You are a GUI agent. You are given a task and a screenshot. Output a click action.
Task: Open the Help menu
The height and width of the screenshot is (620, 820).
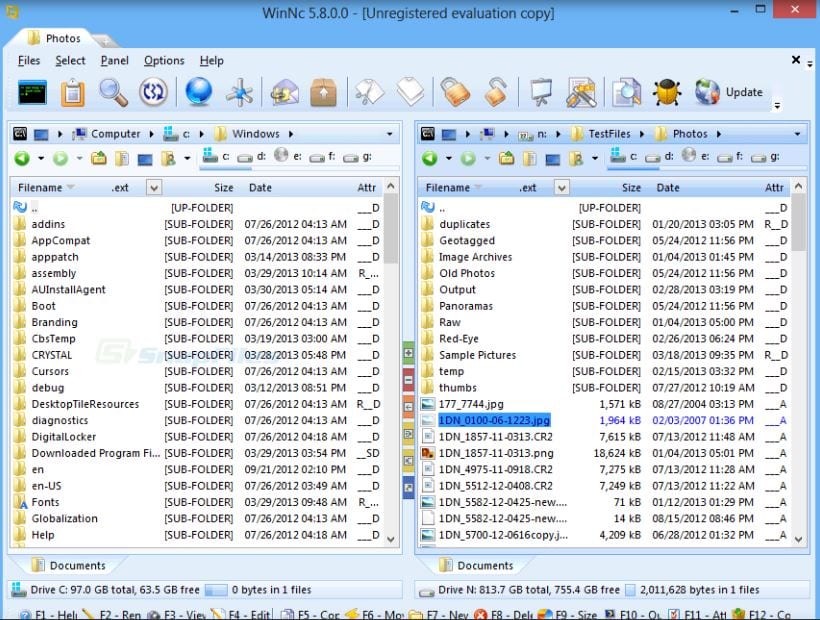pos(212,61)
